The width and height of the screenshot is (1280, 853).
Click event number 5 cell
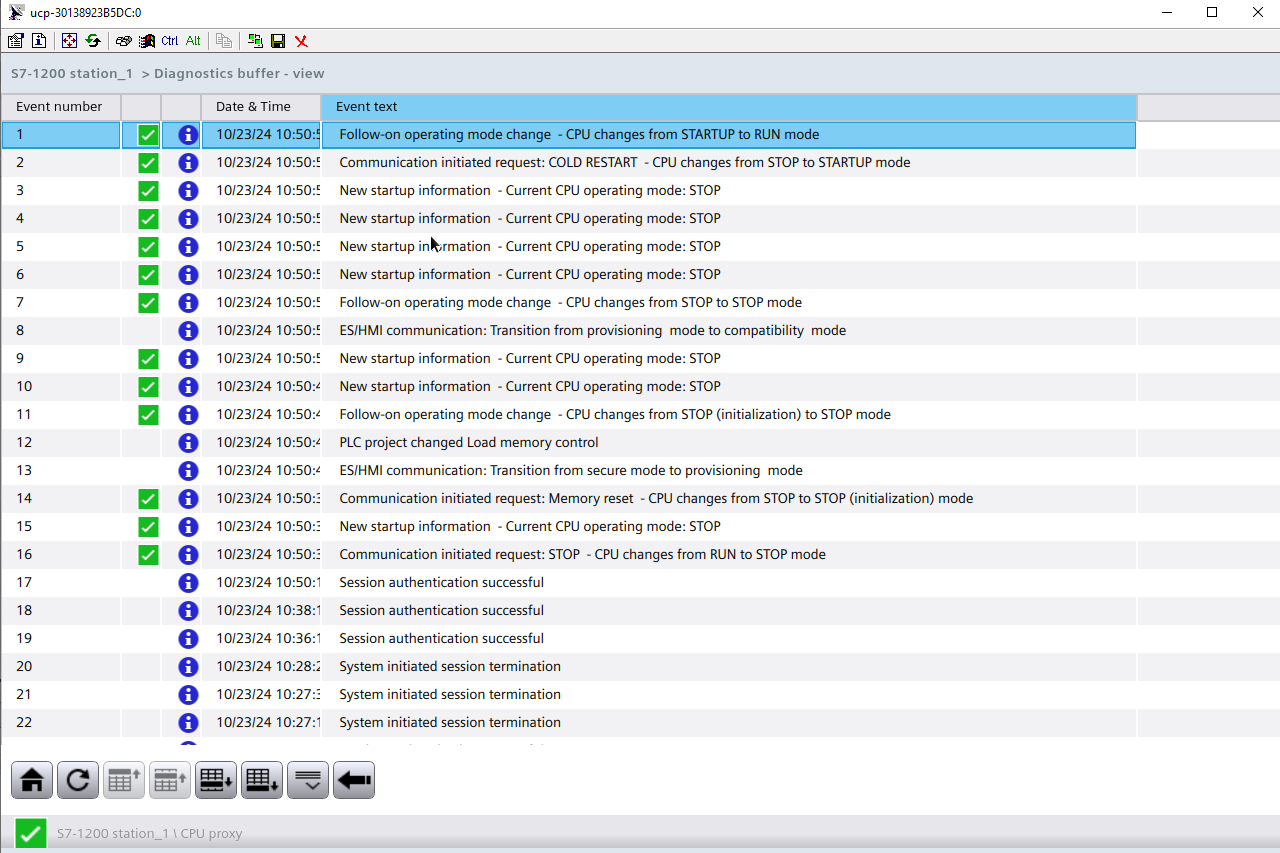61,247
